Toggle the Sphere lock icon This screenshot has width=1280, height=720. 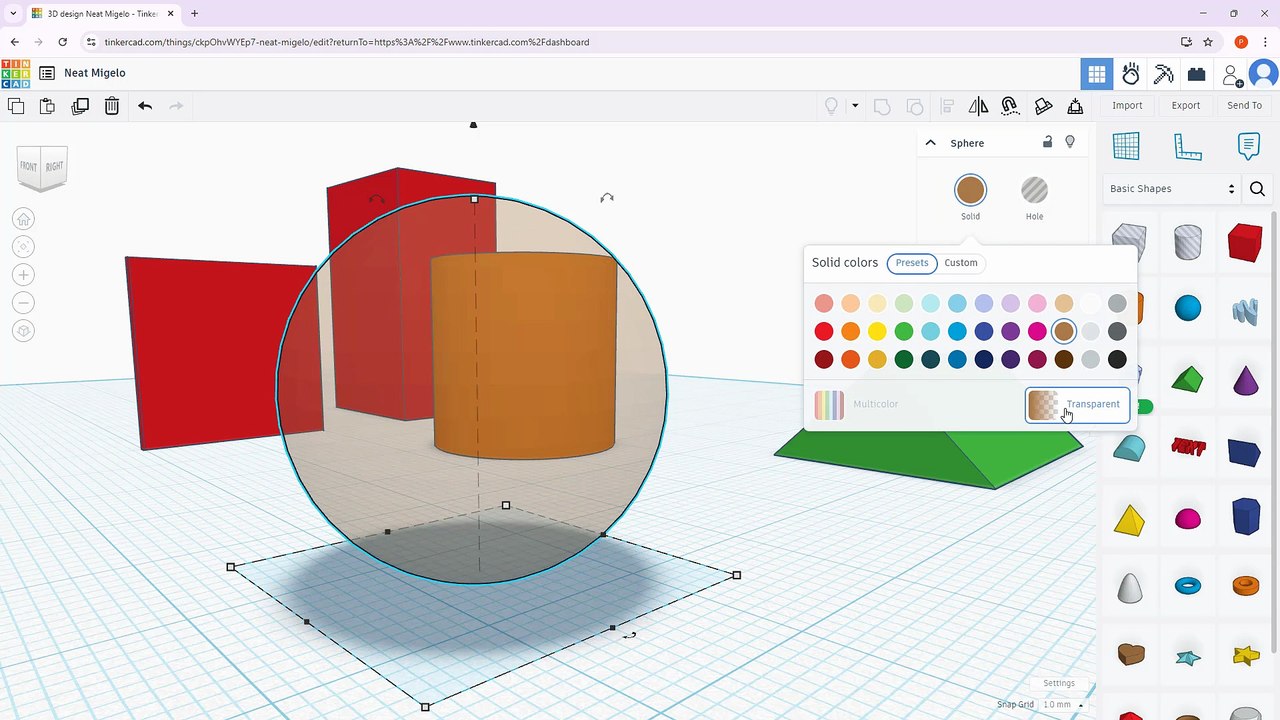(x=1047, y=142)
